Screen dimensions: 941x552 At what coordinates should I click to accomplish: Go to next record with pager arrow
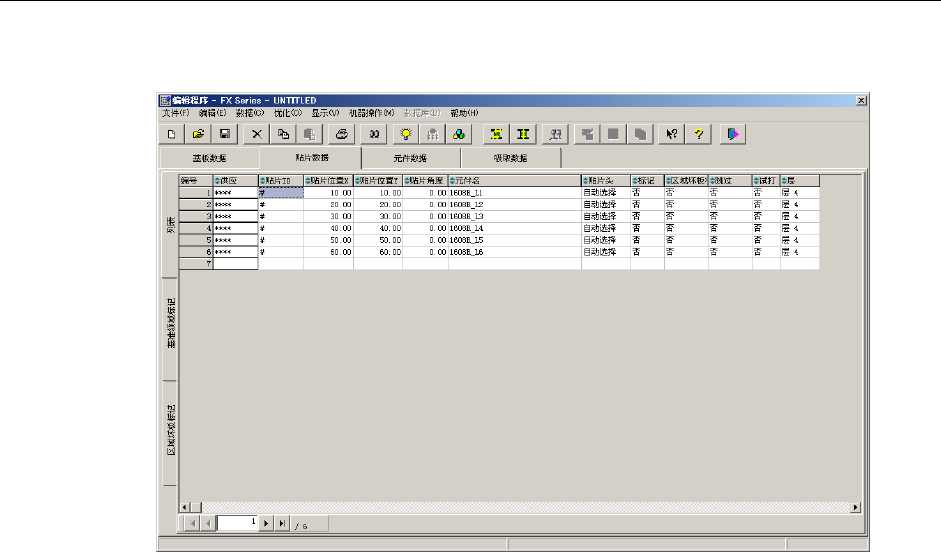[267, 523]
